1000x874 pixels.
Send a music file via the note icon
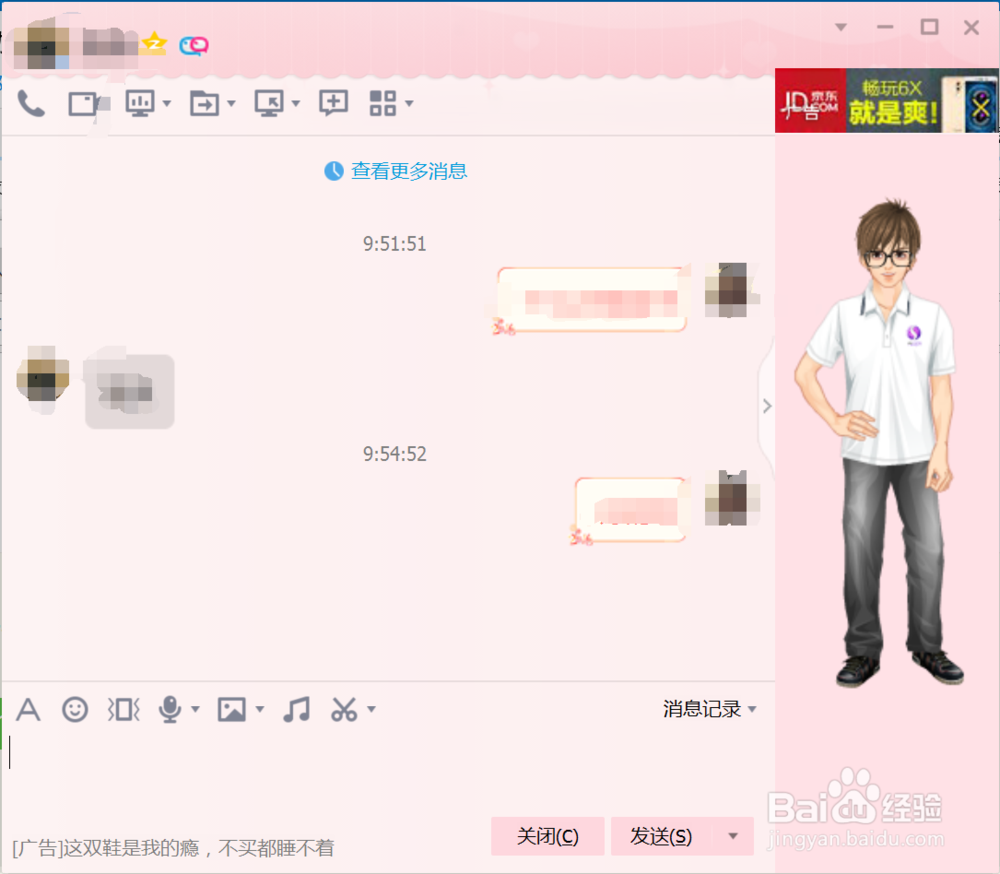[x=295, y=709]
